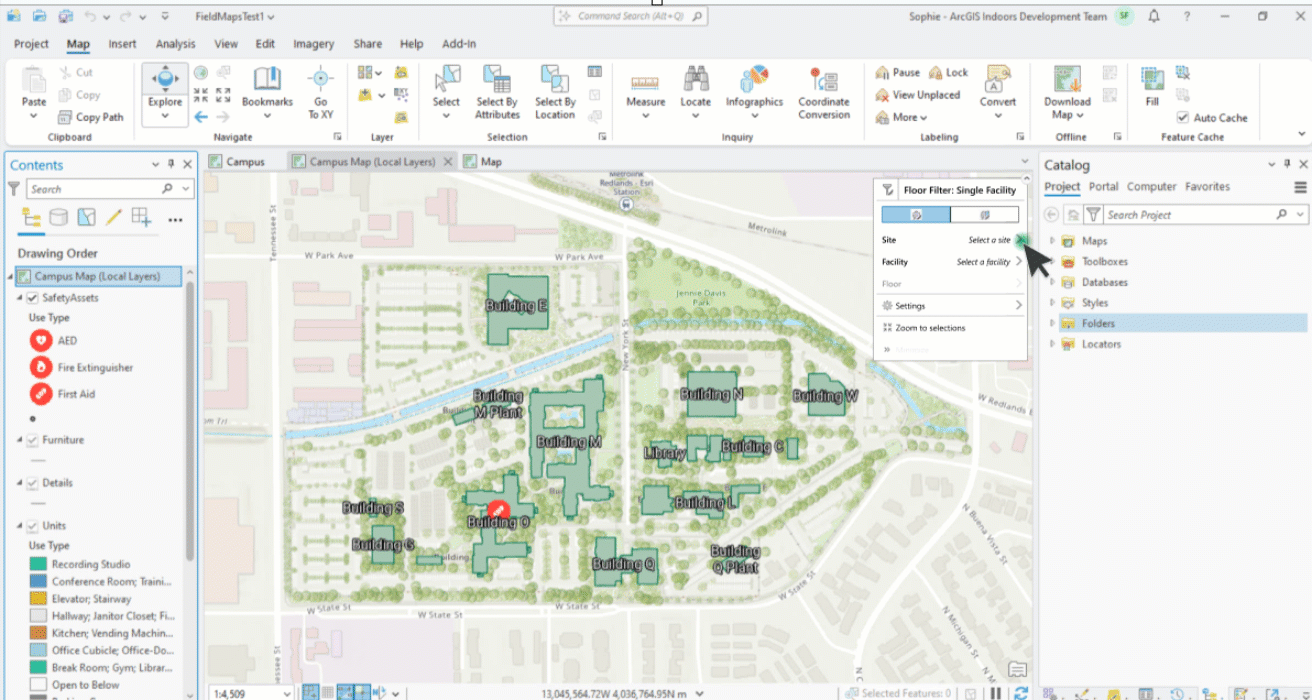Toggle Units layer visibility
This screenshot has width=1312, height=700.
click(x=33, y=526)
